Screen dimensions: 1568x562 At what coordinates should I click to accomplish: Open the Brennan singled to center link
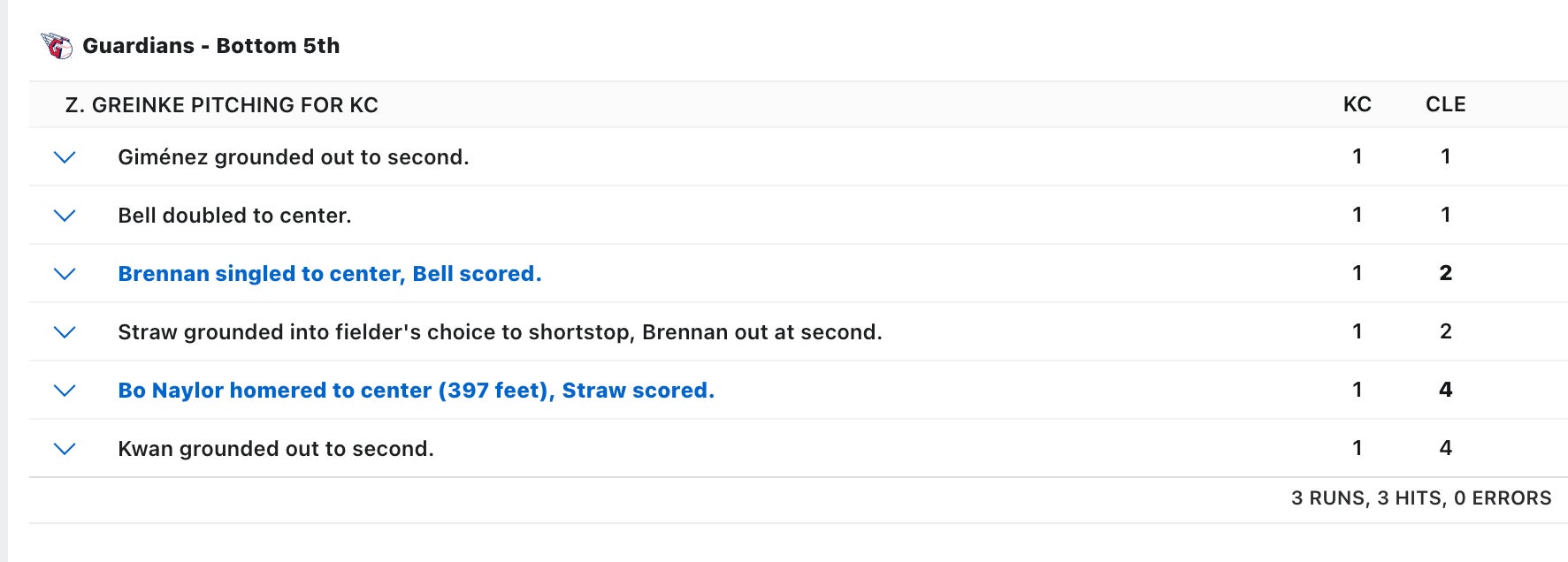click(x=329, y=274)
